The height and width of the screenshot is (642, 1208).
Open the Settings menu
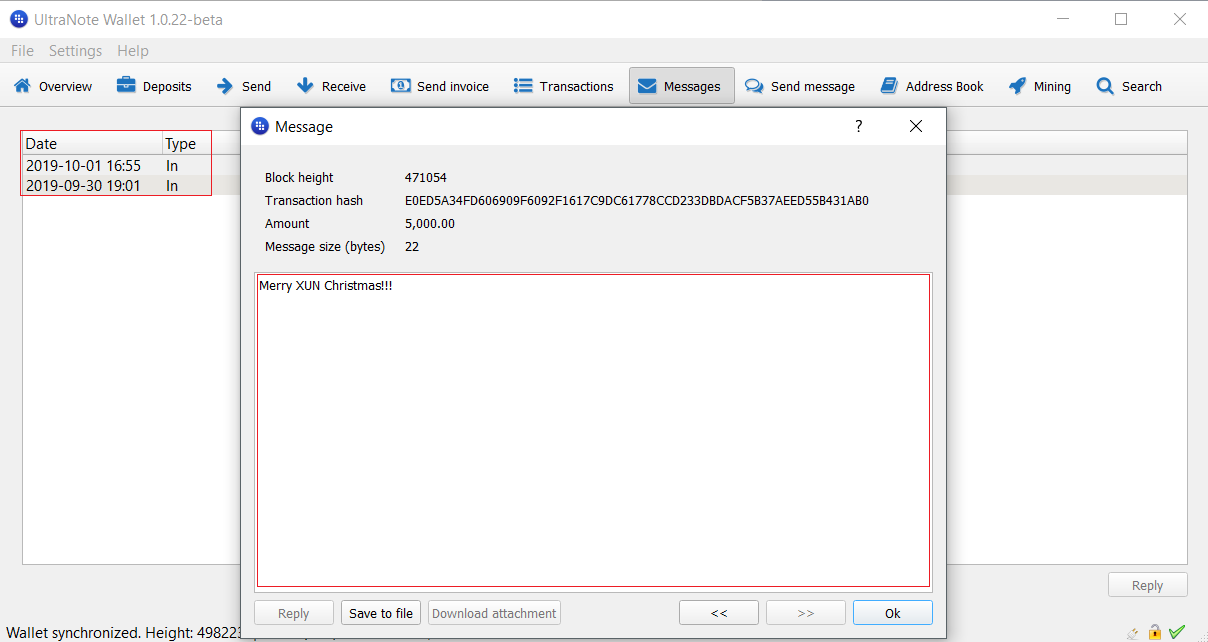coord(75,51)
